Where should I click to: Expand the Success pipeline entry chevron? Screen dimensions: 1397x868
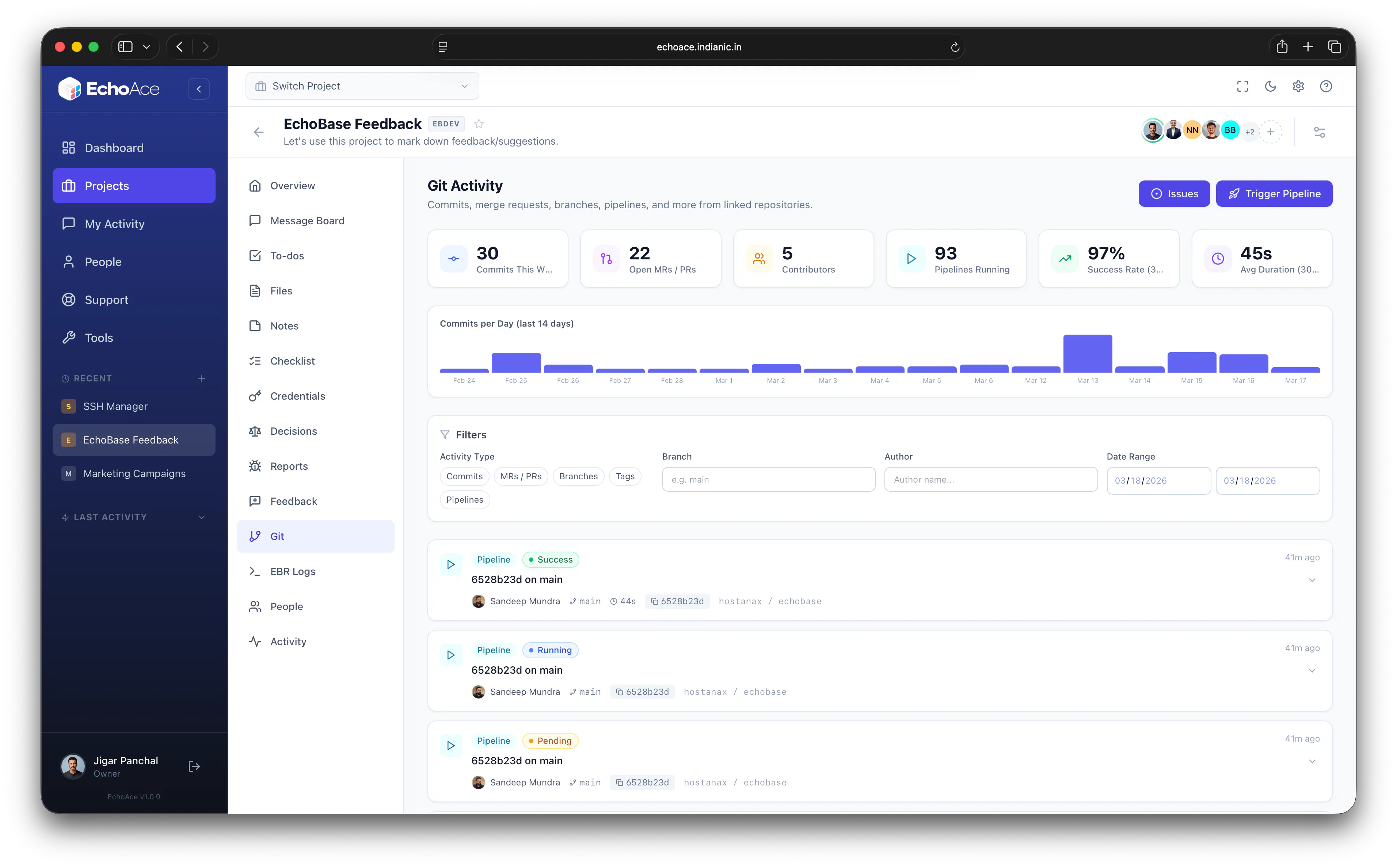click(x=1312, y=580)
